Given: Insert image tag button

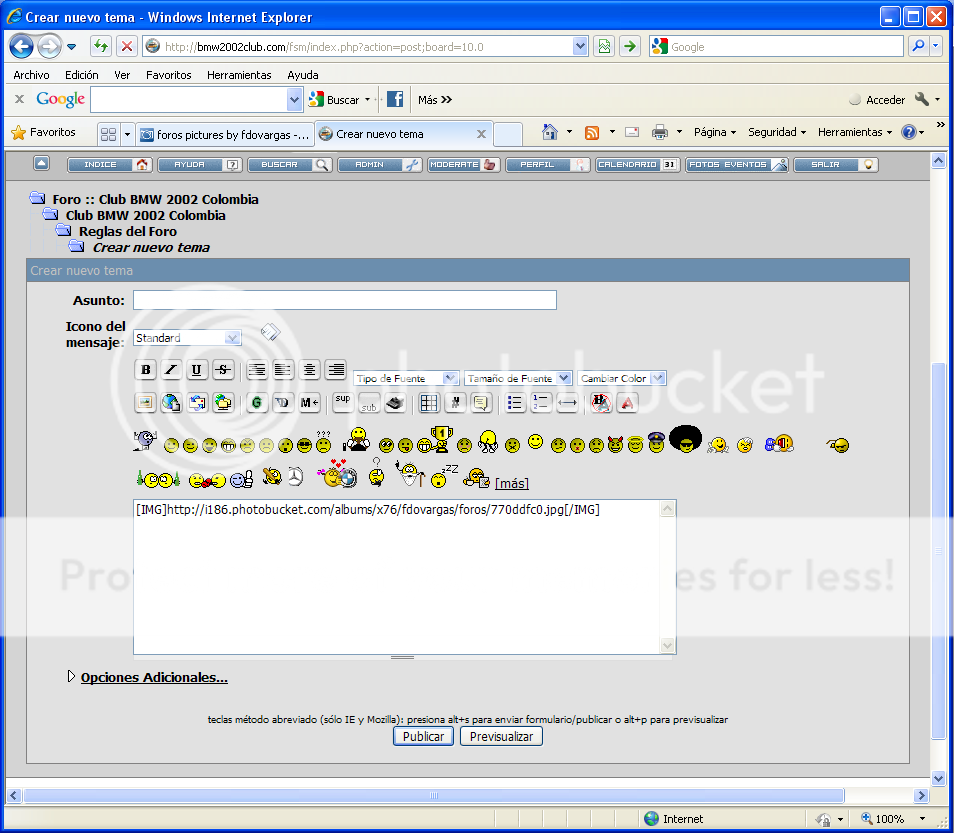Looking at the screenshot, I should [146, 403].
